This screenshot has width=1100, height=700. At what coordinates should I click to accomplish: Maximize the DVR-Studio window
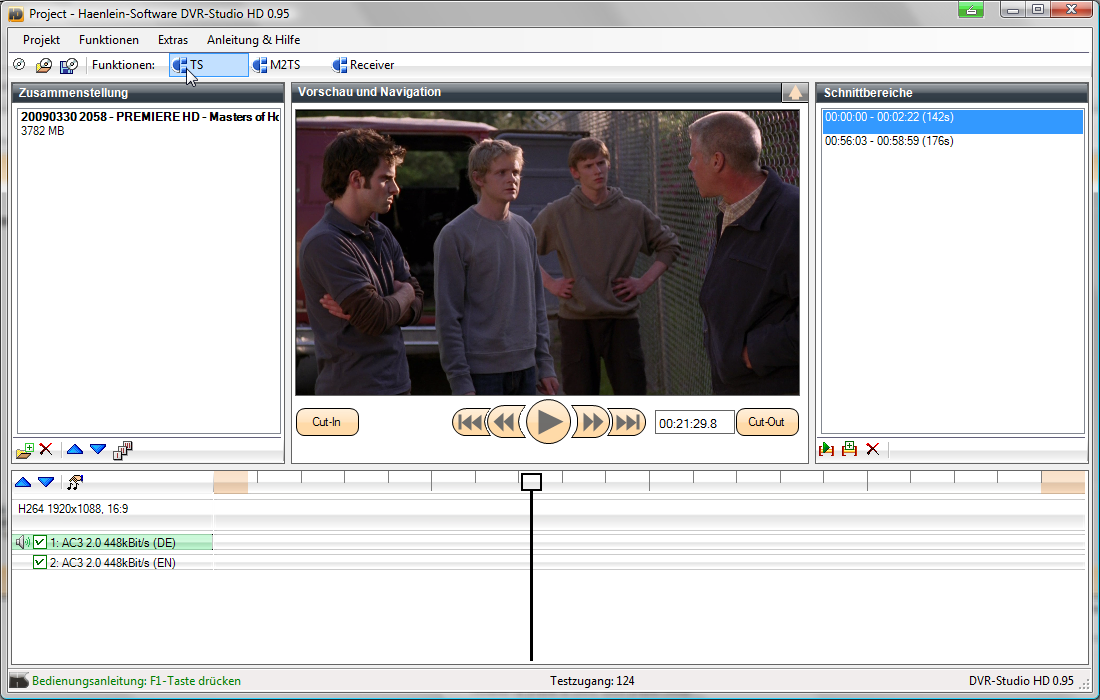click(x=1038, y=9)
